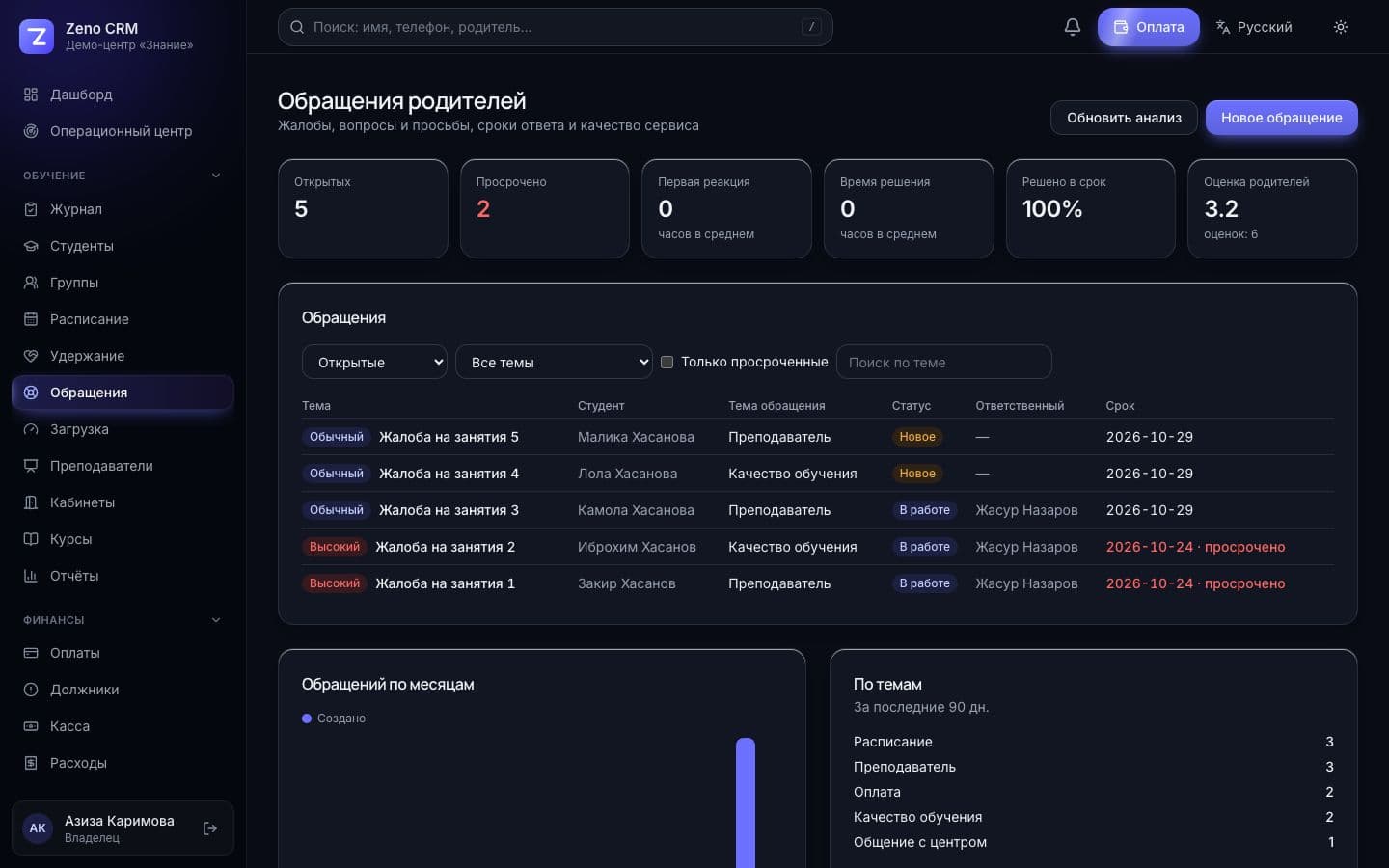The image size is (1389, 868).
Task: Click the Группы people icon
Action: (x=31, y=283)
